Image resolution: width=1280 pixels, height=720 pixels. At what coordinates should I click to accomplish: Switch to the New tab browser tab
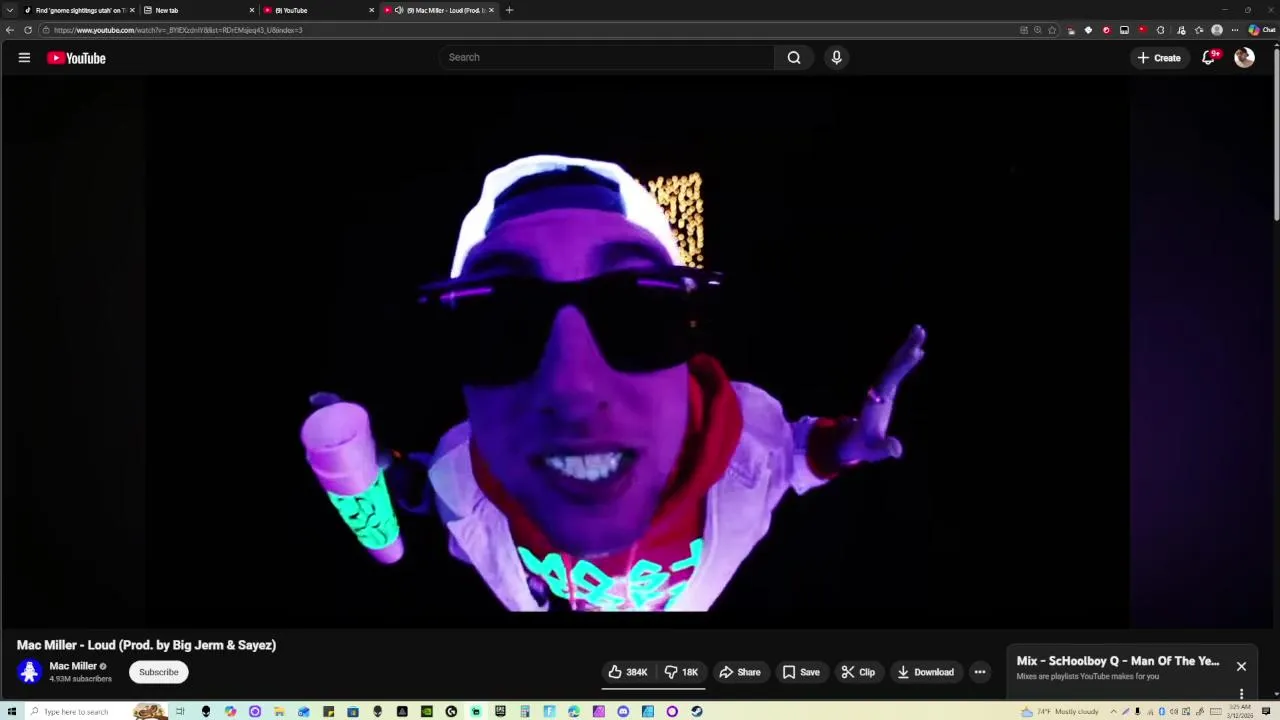(197, 10)
